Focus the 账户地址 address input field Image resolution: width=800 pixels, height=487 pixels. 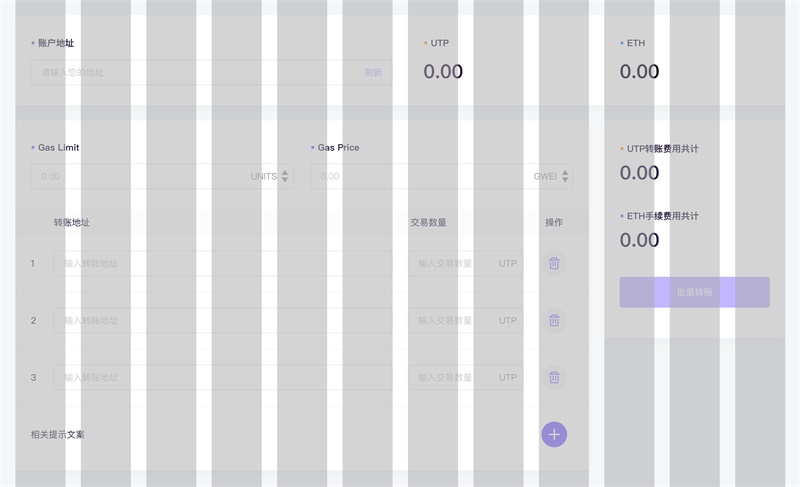[211, 72]
